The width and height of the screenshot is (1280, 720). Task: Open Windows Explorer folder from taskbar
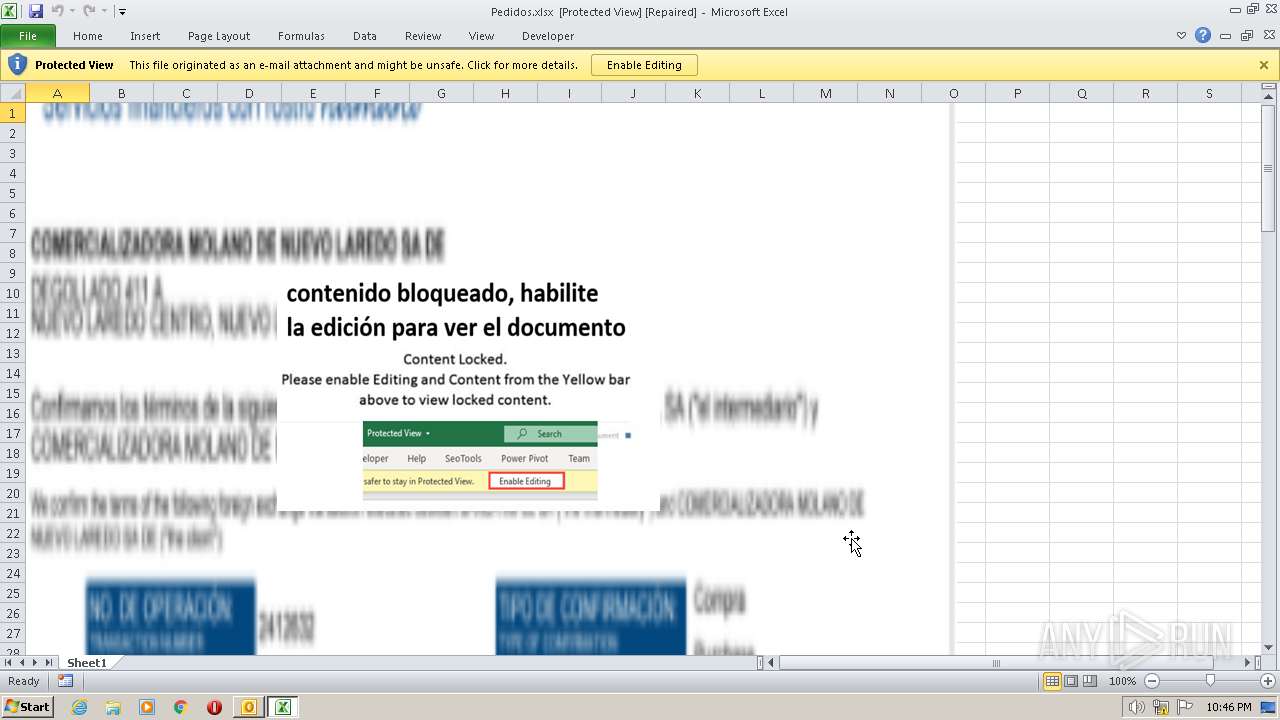coord(113,707)
